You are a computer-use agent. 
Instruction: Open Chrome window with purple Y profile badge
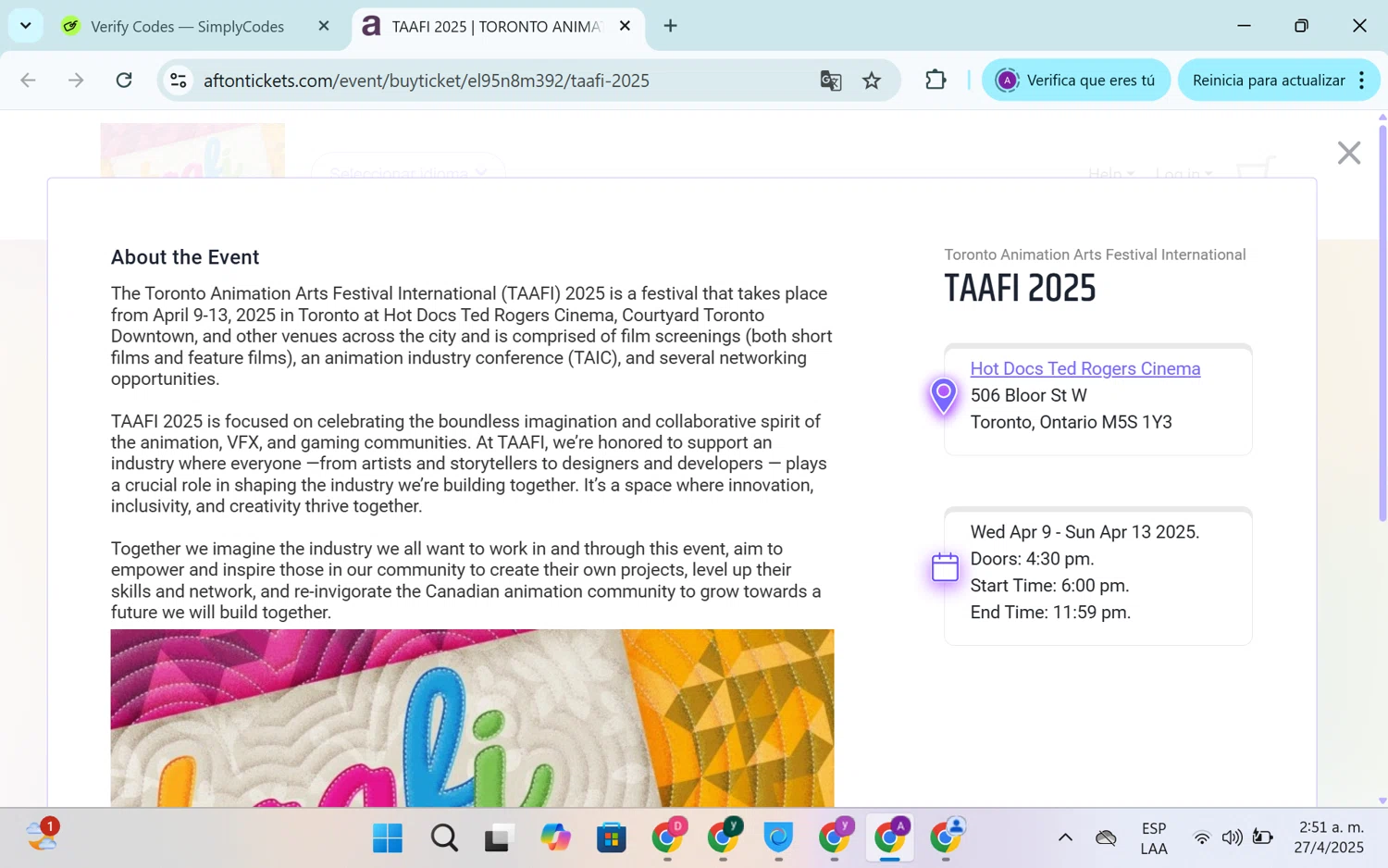coord(835,838)
